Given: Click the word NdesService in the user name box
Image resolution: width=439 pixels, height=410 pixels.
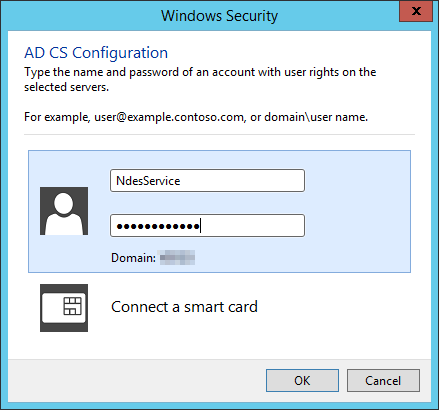Looking at the screenshot, I should (148, 181).
